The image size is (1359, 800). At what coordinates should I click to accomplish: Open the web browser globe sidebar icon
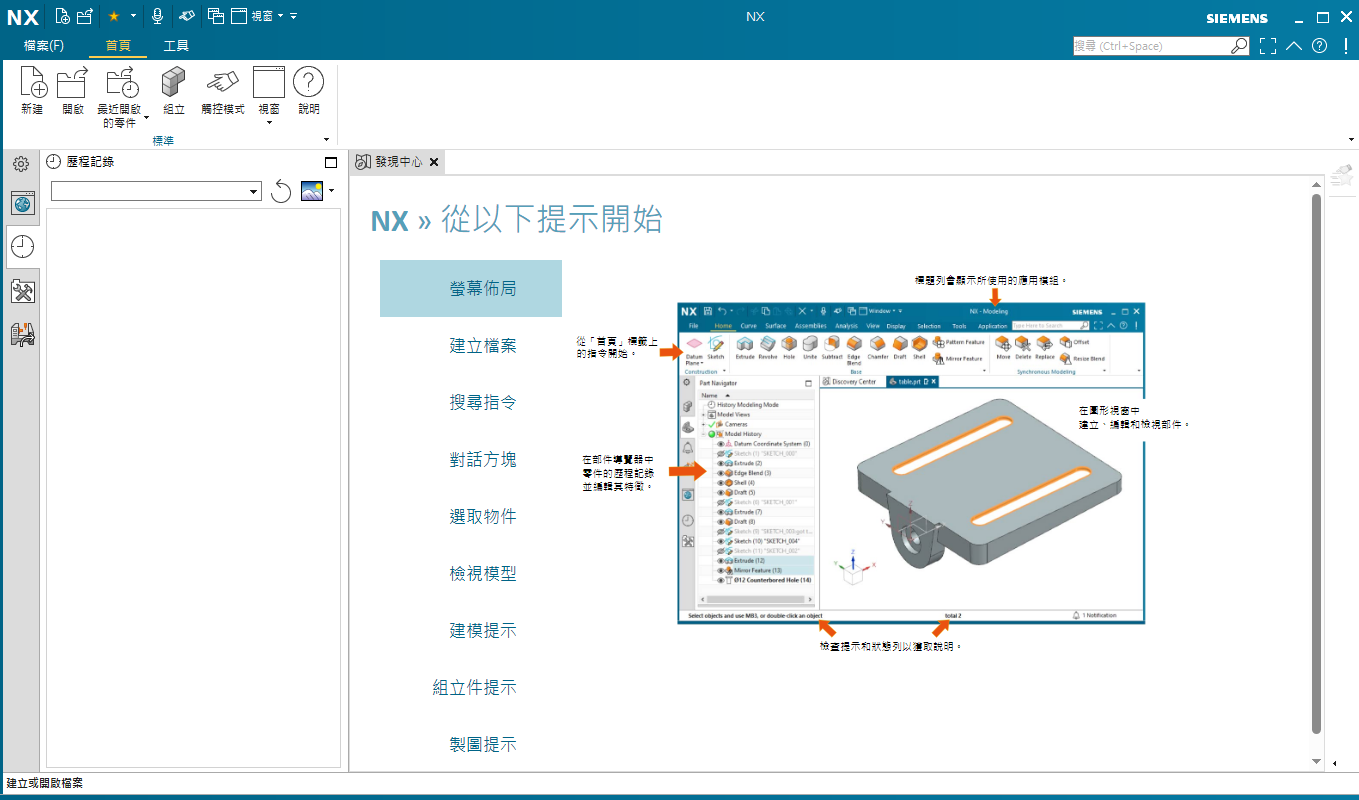(x=22, y=204)
